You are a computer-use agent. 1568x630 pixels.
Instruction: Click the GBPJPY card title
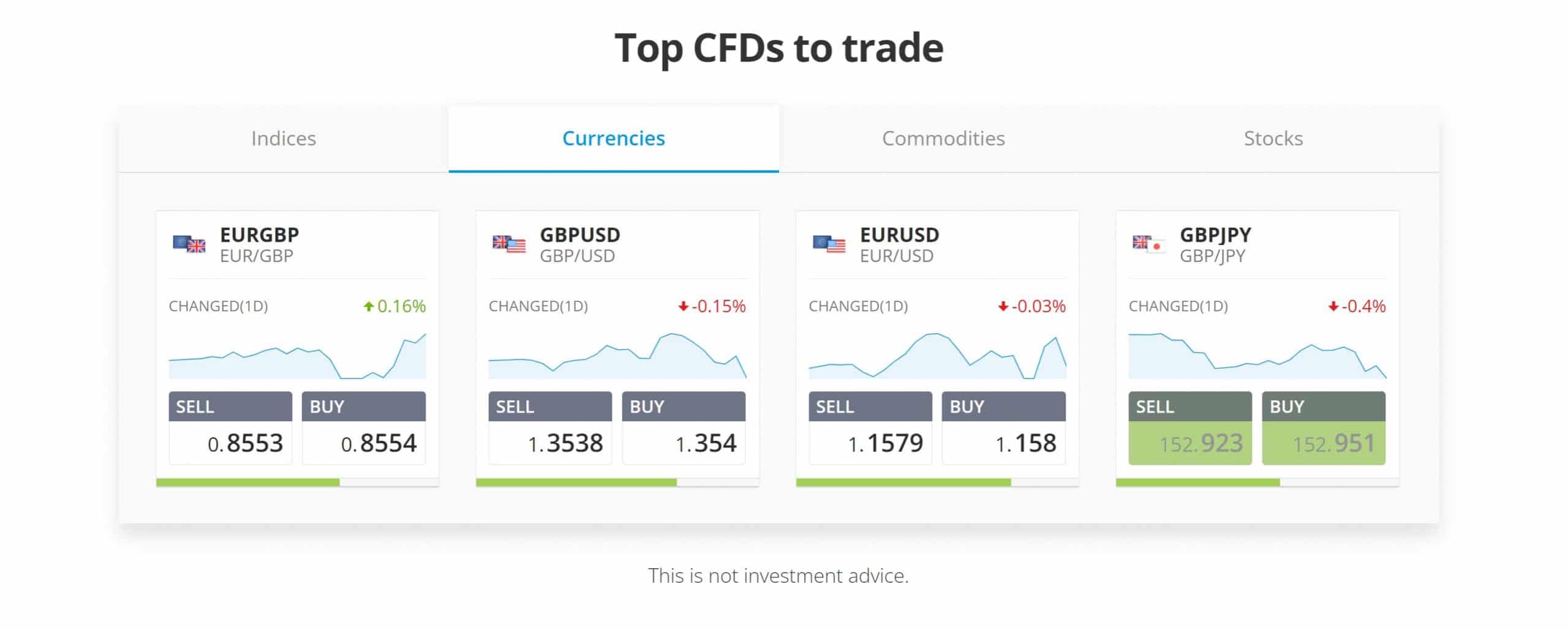coord(1215,235)
